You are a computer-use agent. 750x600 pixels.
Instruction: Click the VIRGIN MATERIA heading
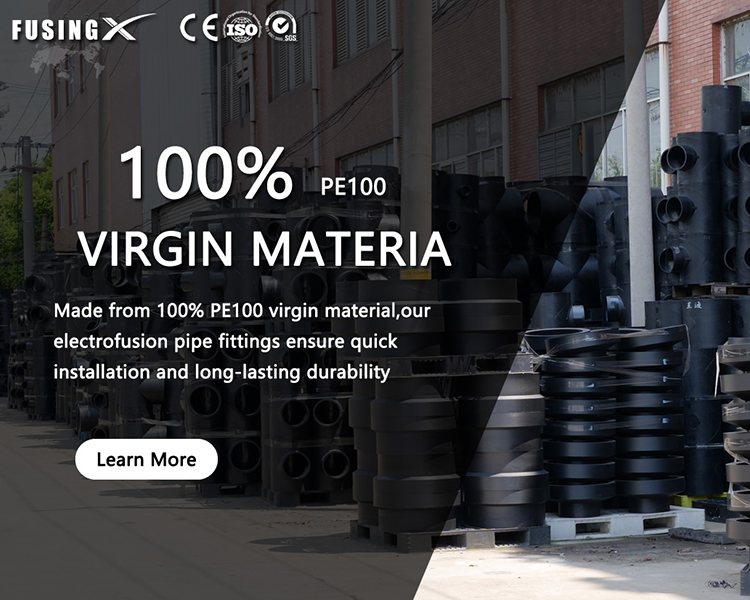click(265, 249)
